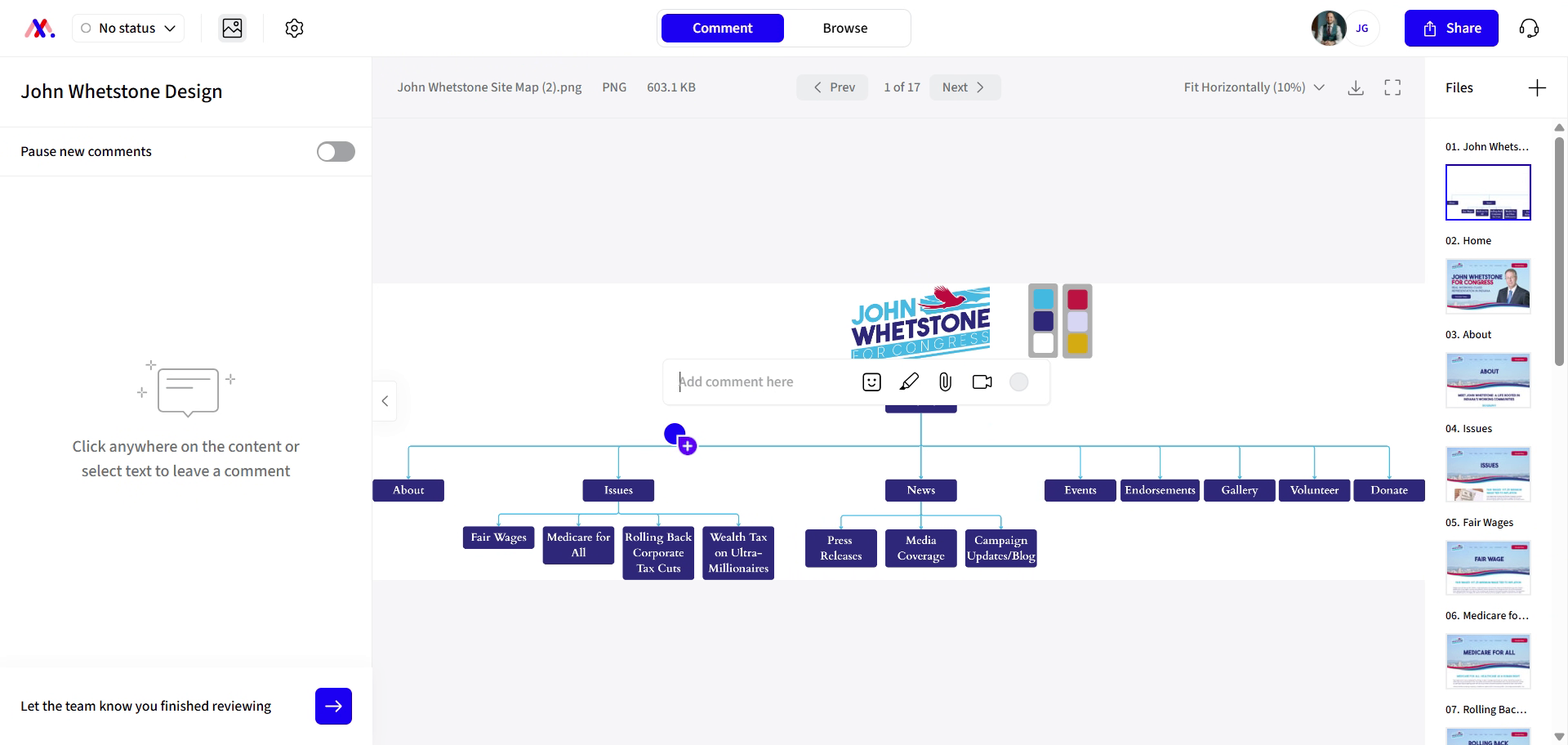Viewport: 1568px width, 745px height.
Task: Send comment with the round submit button
Action: tap(1018, 381)
